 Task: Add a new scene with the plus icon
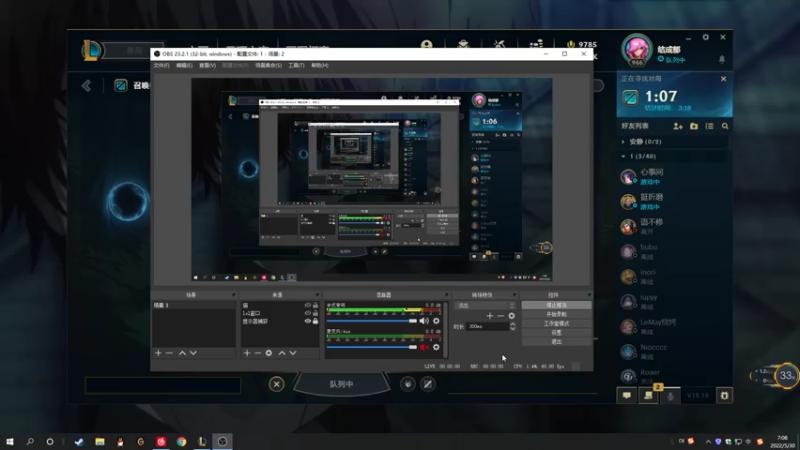pos(158,353)
